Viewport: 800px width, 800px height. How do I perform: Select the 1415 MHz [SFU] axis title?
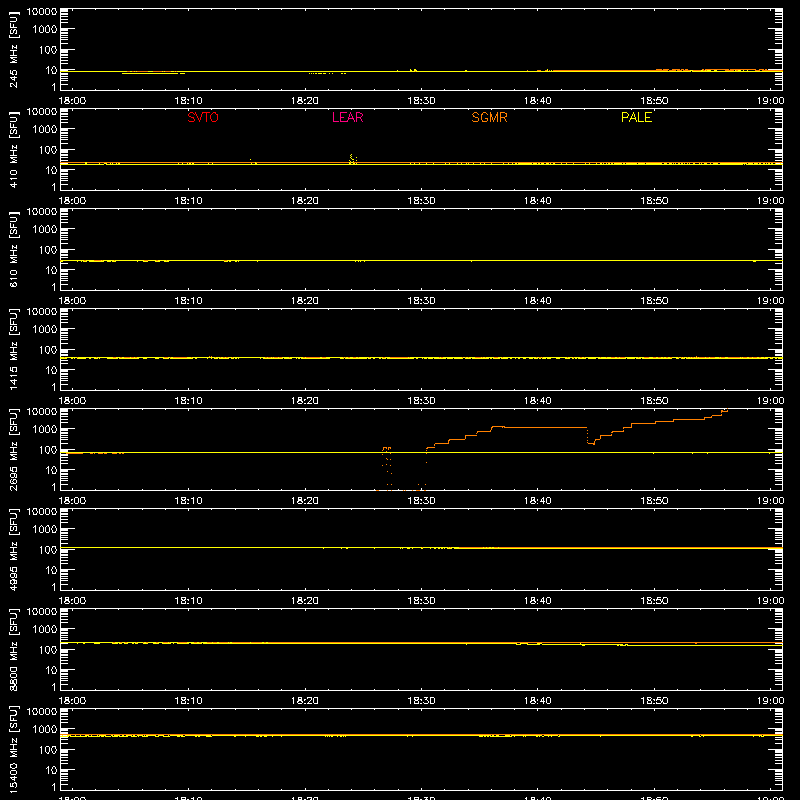click(x=13, y=350)
